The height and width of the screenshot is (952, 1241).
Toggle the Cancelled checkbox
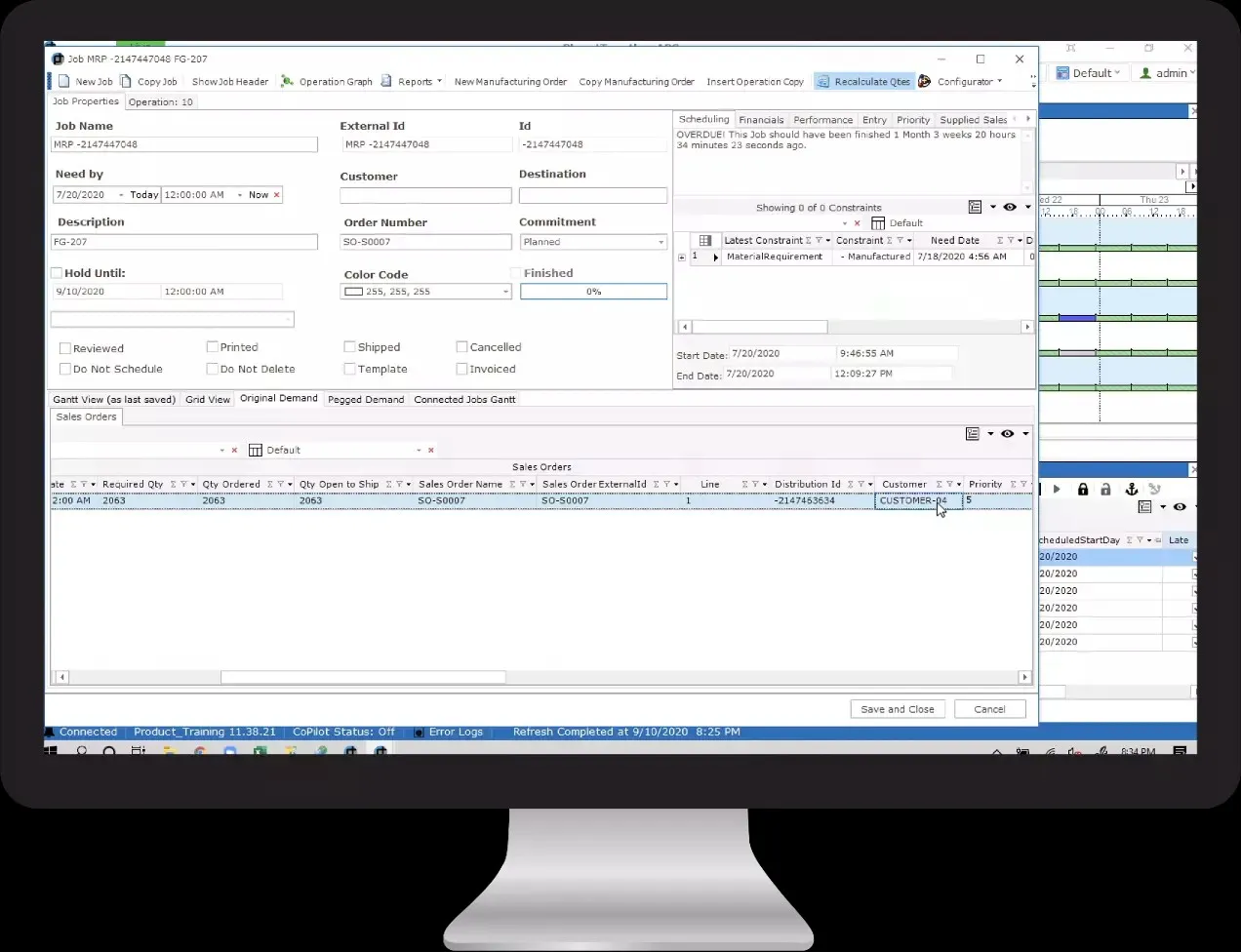(x=461, y=347)
